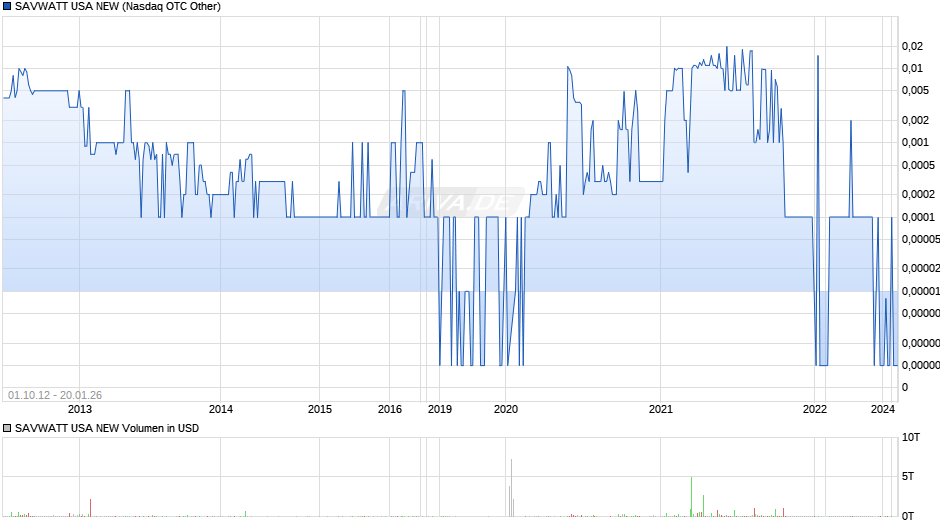Click the 2015 x-axis label
Image resolution: width=940 pixels, height=526 pixels.
click(x=320, y=409)
